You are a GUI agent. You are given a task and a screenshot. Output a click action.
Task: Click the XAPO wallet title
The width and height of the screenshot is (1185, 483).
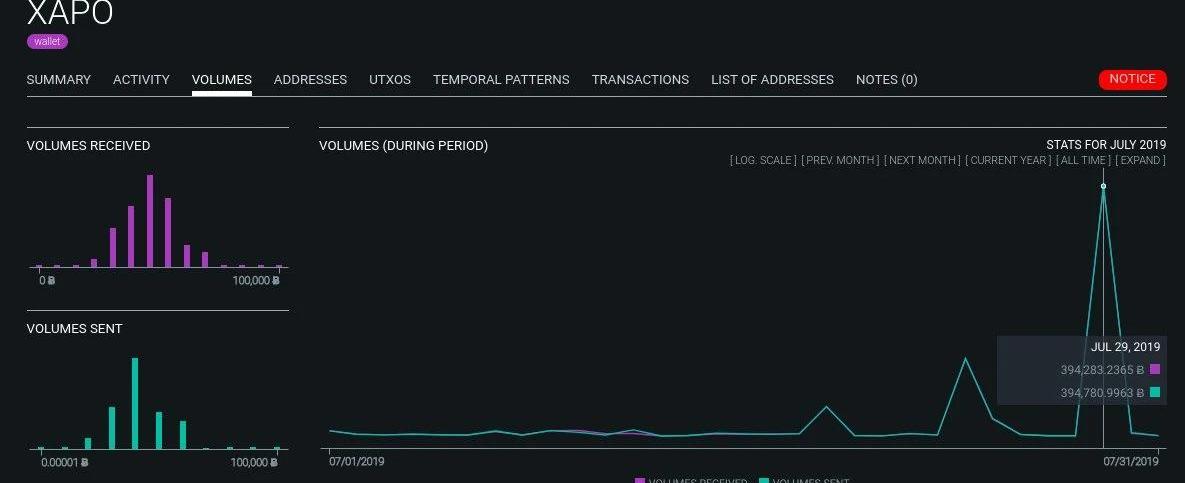(70, 13)
